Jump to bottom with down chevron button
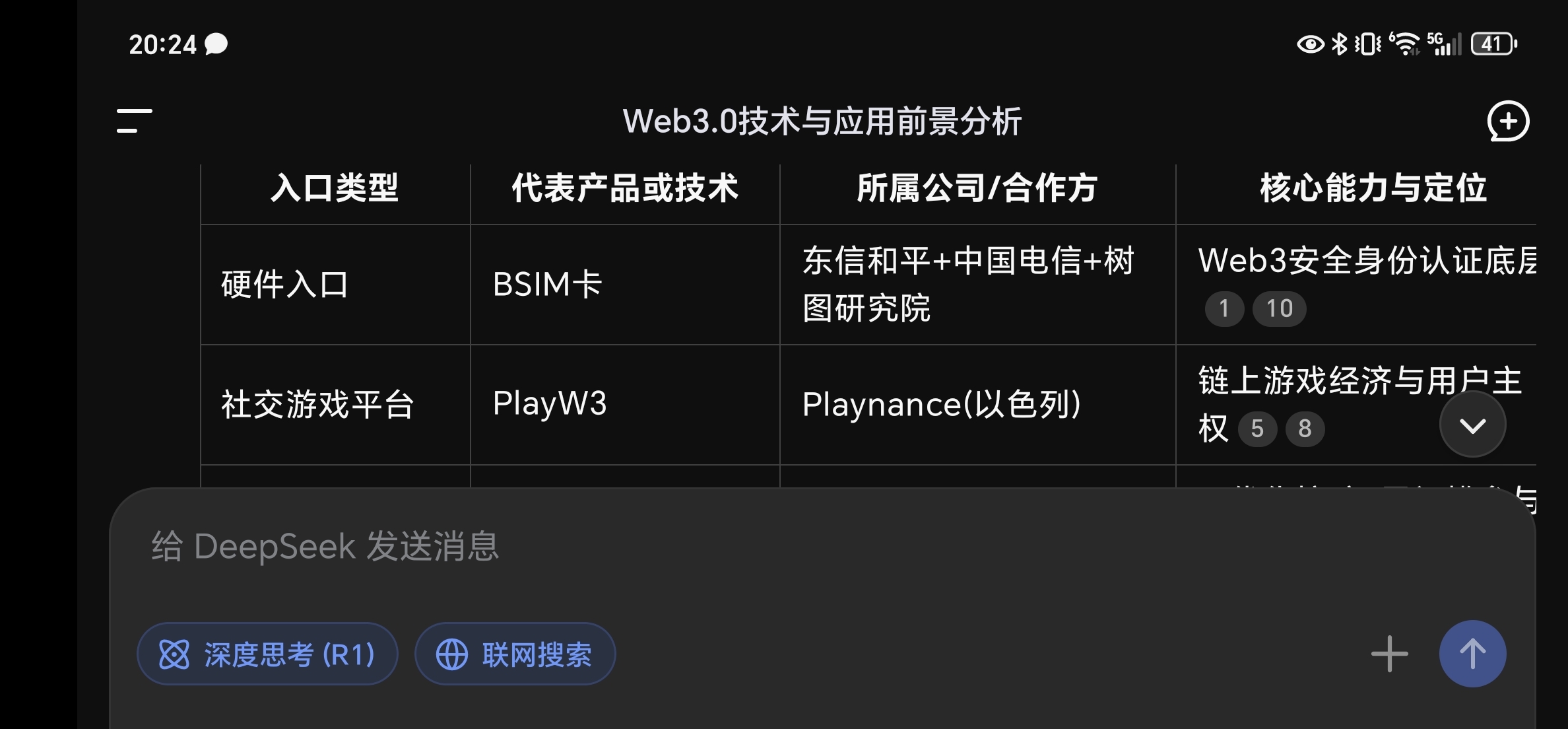The image size is (1568, 729). [x=1472, y=425]
